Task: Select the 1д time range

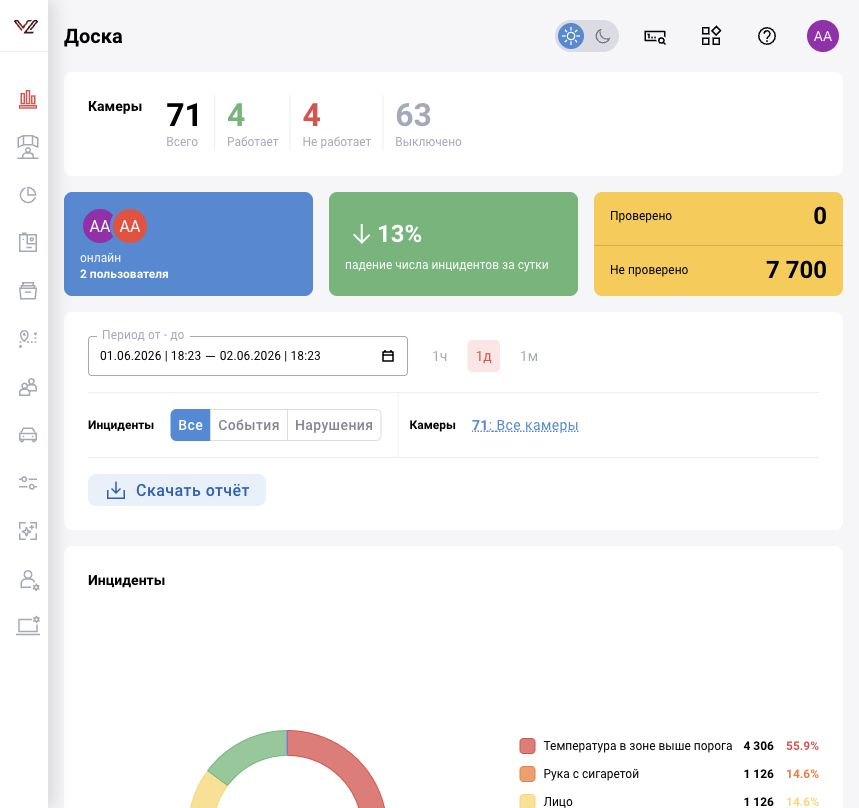Action: [x=484, y=357]
